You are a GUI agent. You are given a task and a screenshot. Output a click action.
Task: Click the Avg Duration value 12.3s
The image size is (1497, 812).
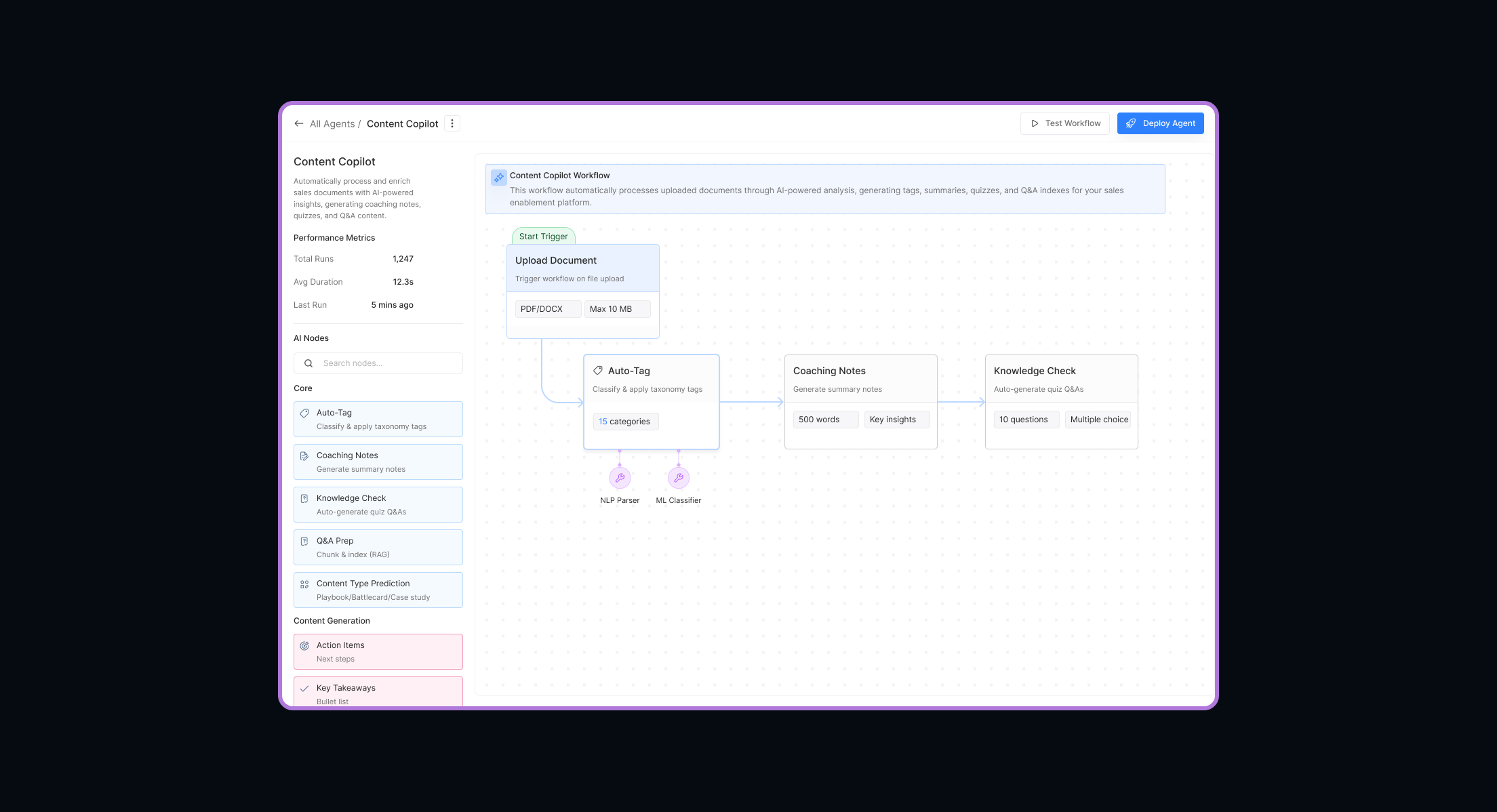[x=403, y=282]
